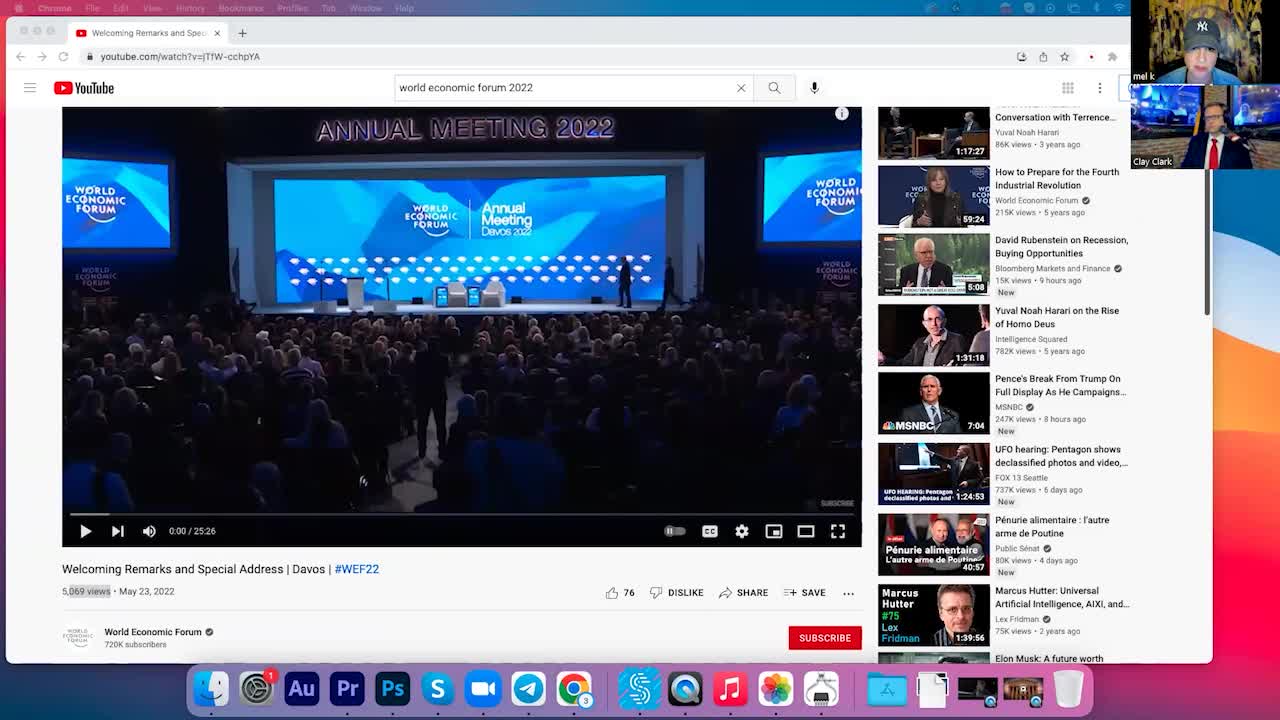
Task: Play the Davos video
Action: [85, 531]
